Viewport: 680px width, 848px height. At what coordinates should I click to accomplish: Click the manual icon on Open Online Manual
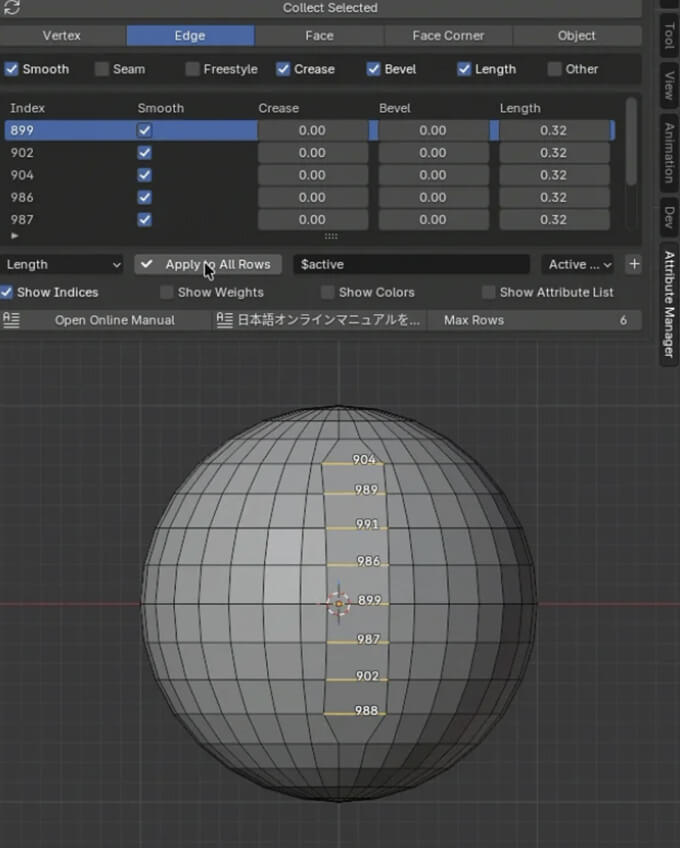click(12, 320)
